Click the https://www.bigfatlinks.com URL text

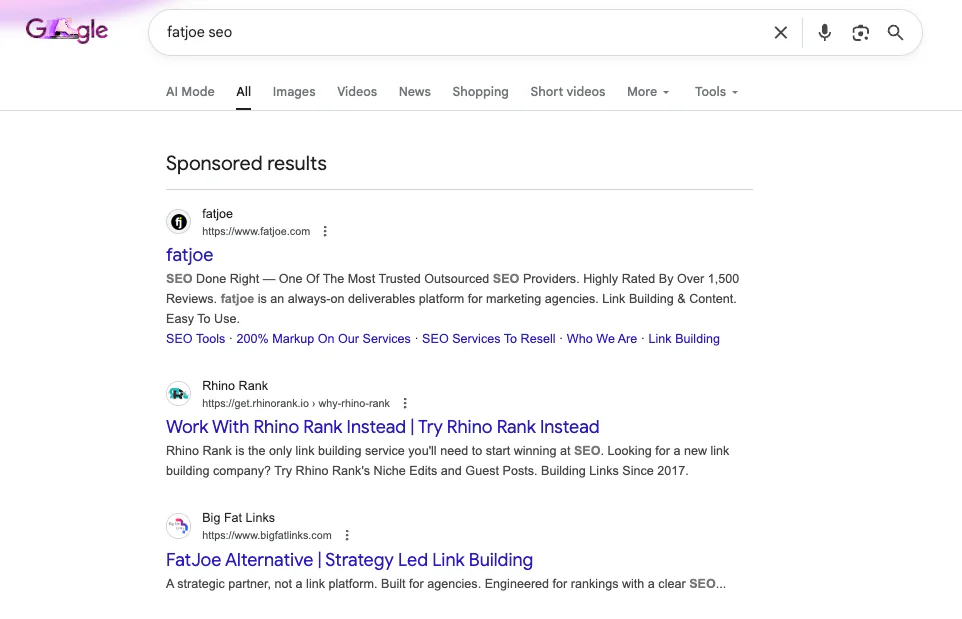coord(266,535)
